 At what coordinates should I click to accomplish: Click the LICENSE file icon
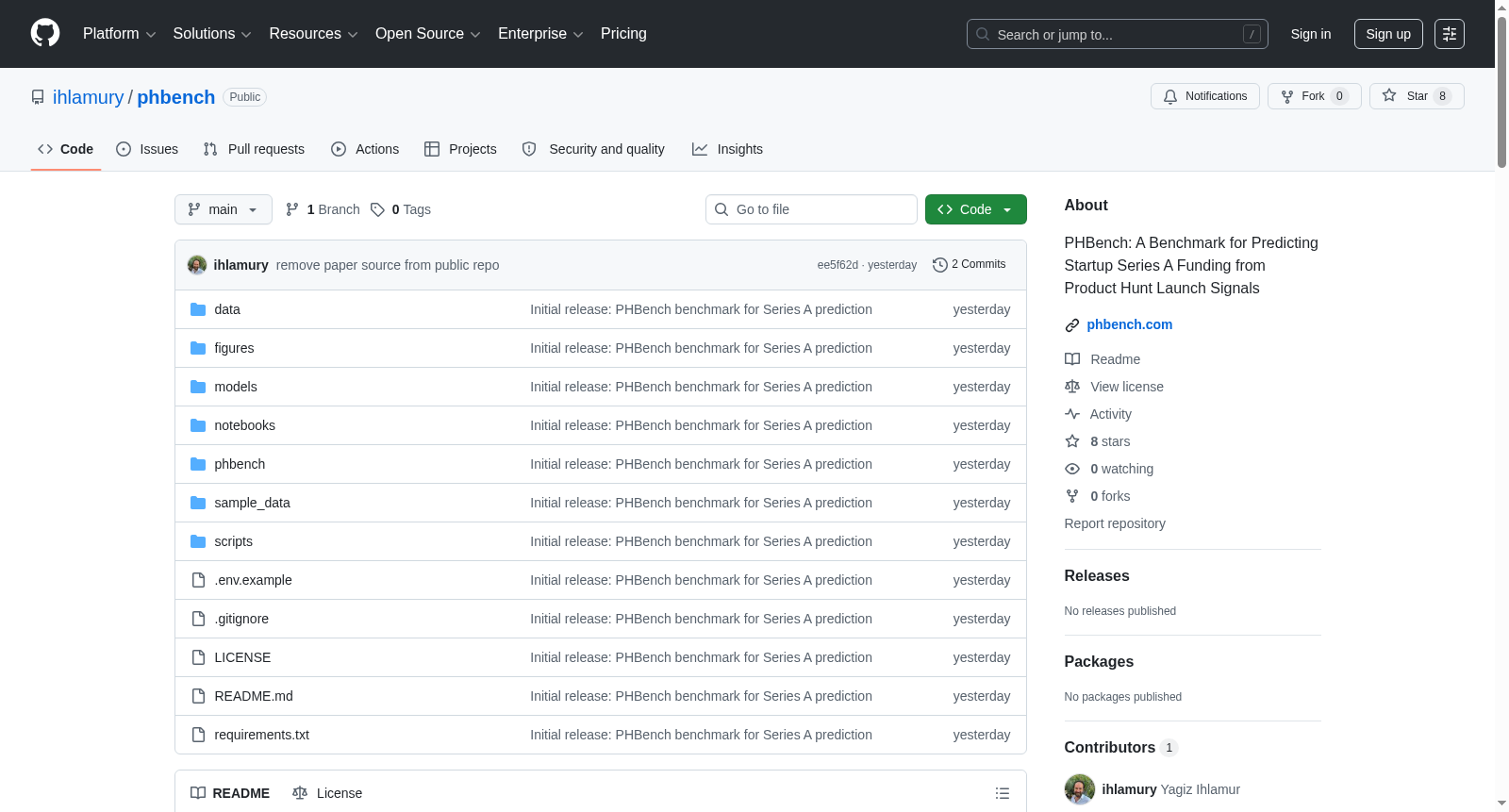pyautogui.click(x=198, y=657)
